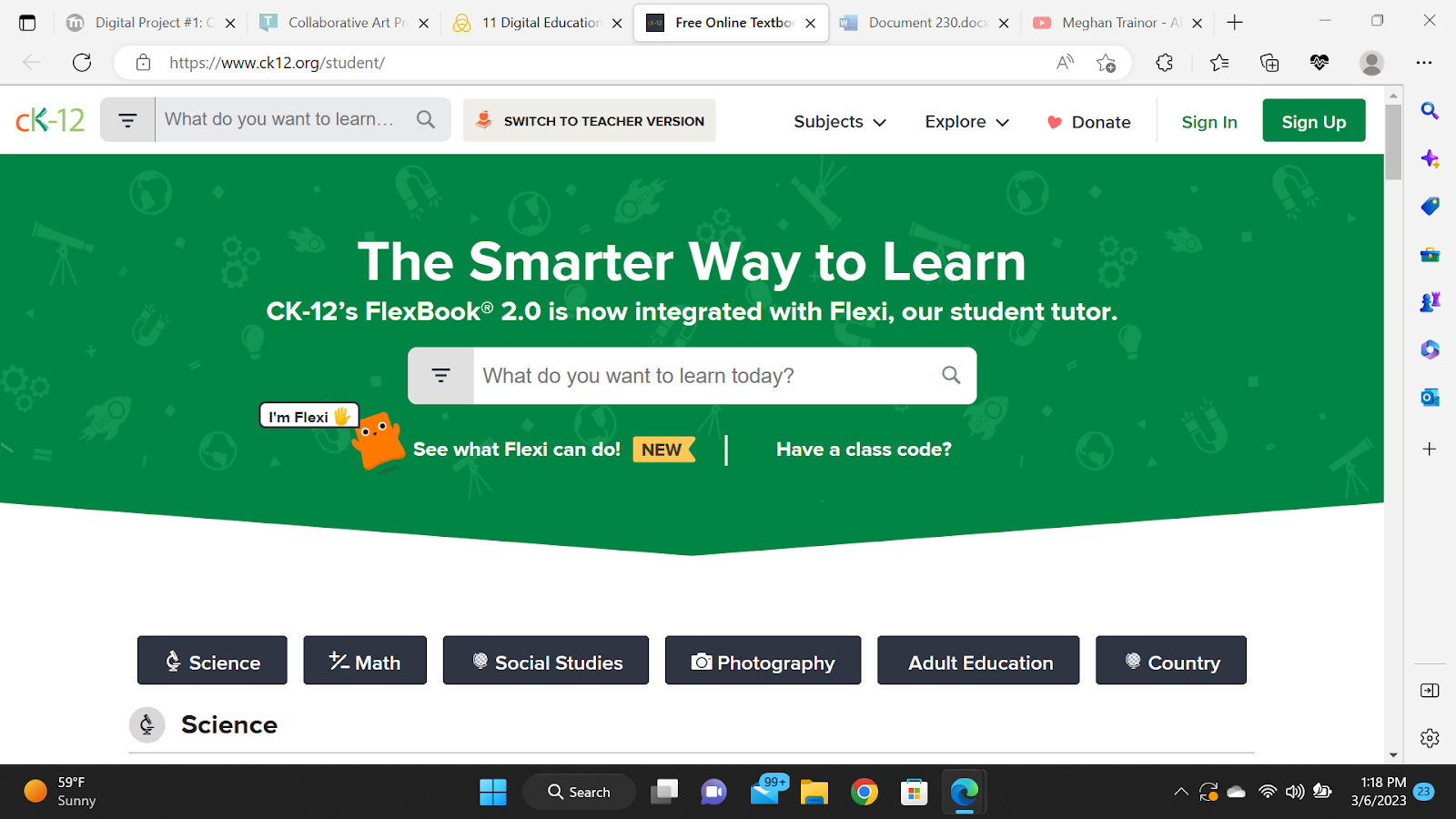
Task: Click Flexi orange mascot icon
Action: (378, 441)
